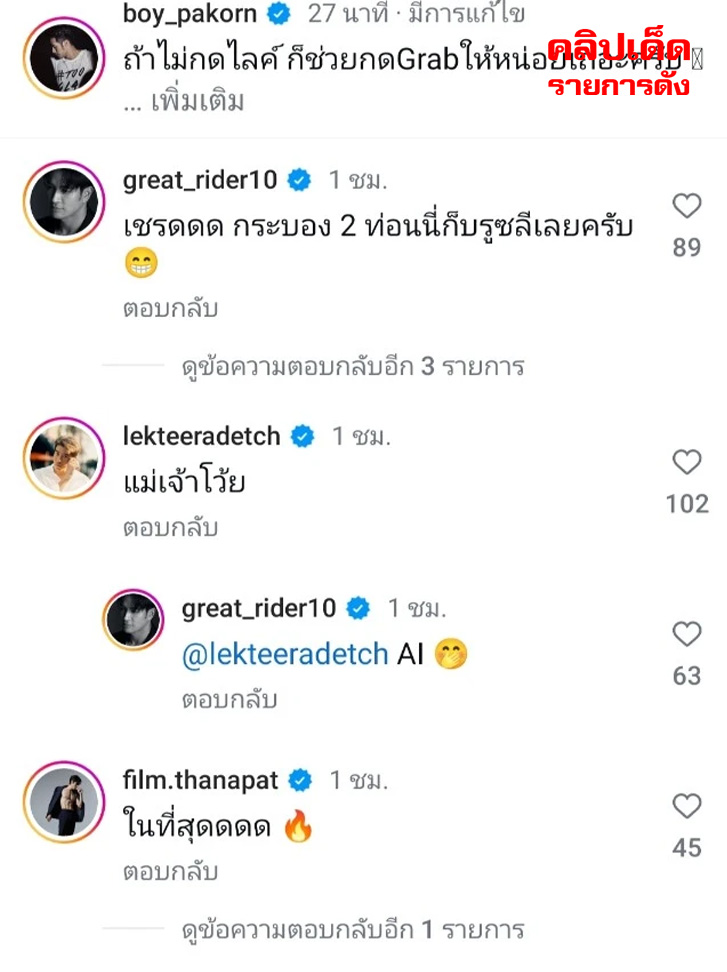
Task: Open lekteeradetch's profile avatar
Action: pyautogui.click(x=64, y=456)
